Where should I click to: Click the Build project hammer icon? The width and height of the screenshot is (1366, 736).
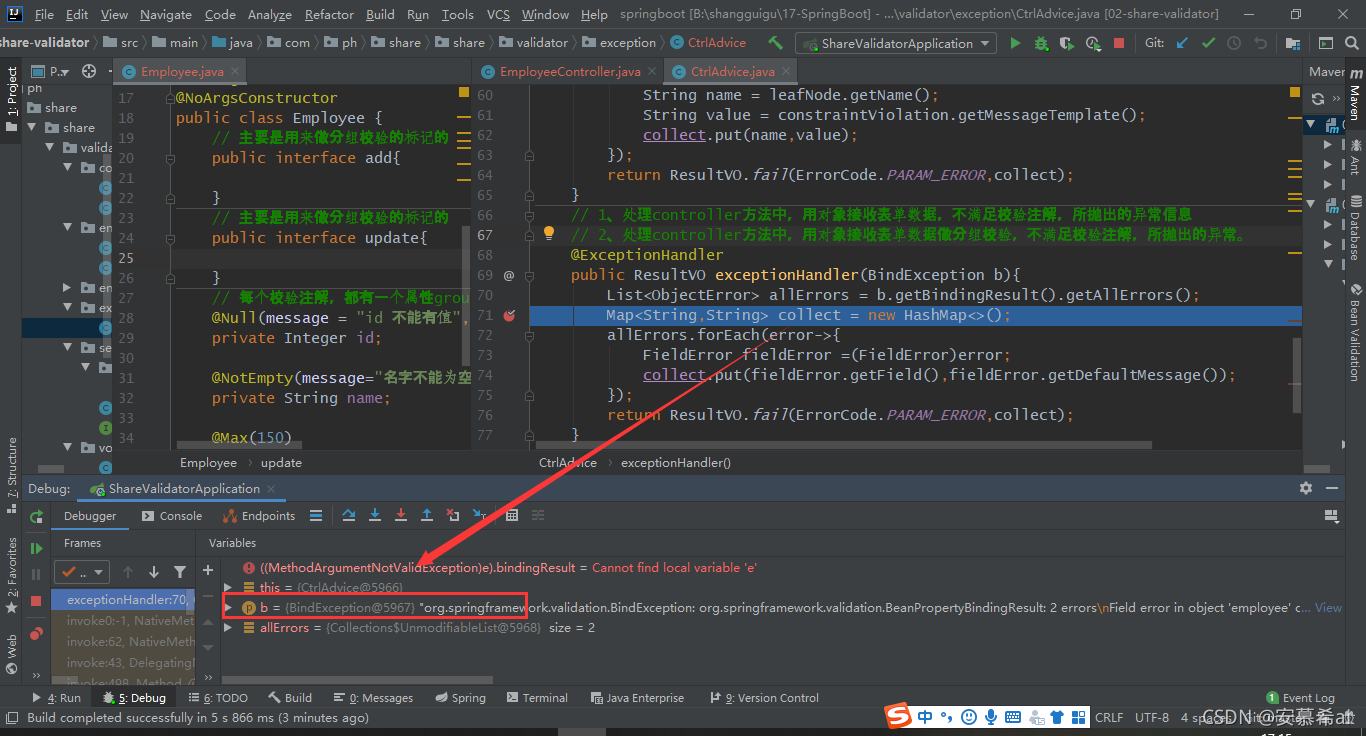(x=775, y=43)
